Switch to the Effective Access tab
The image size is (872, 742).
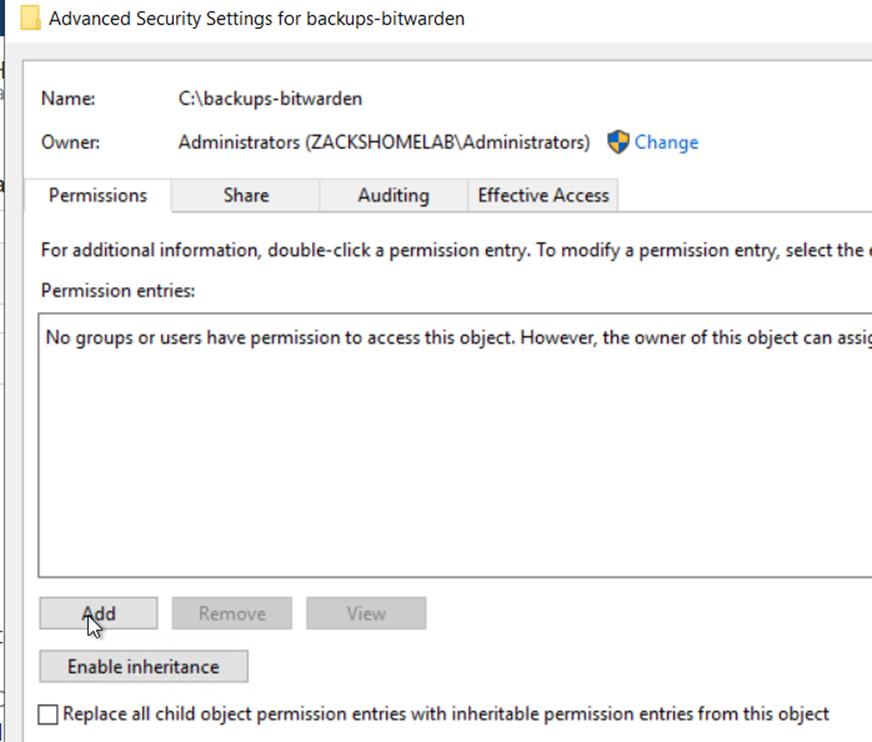coord(543,196)
